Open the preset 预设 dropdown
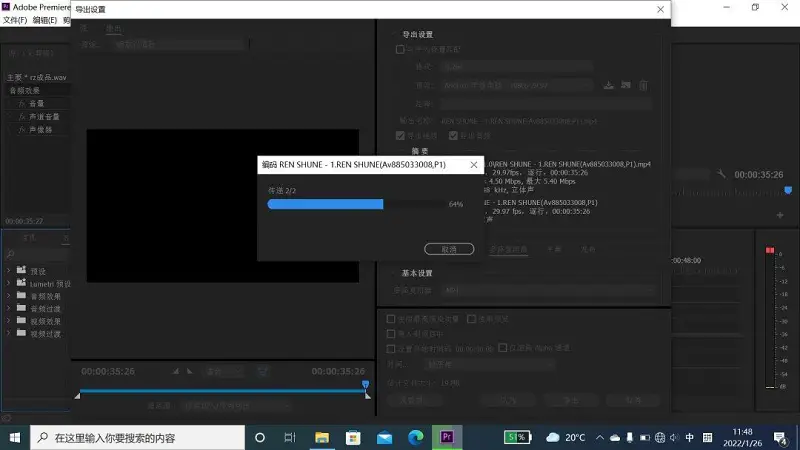 pos(517,85)
